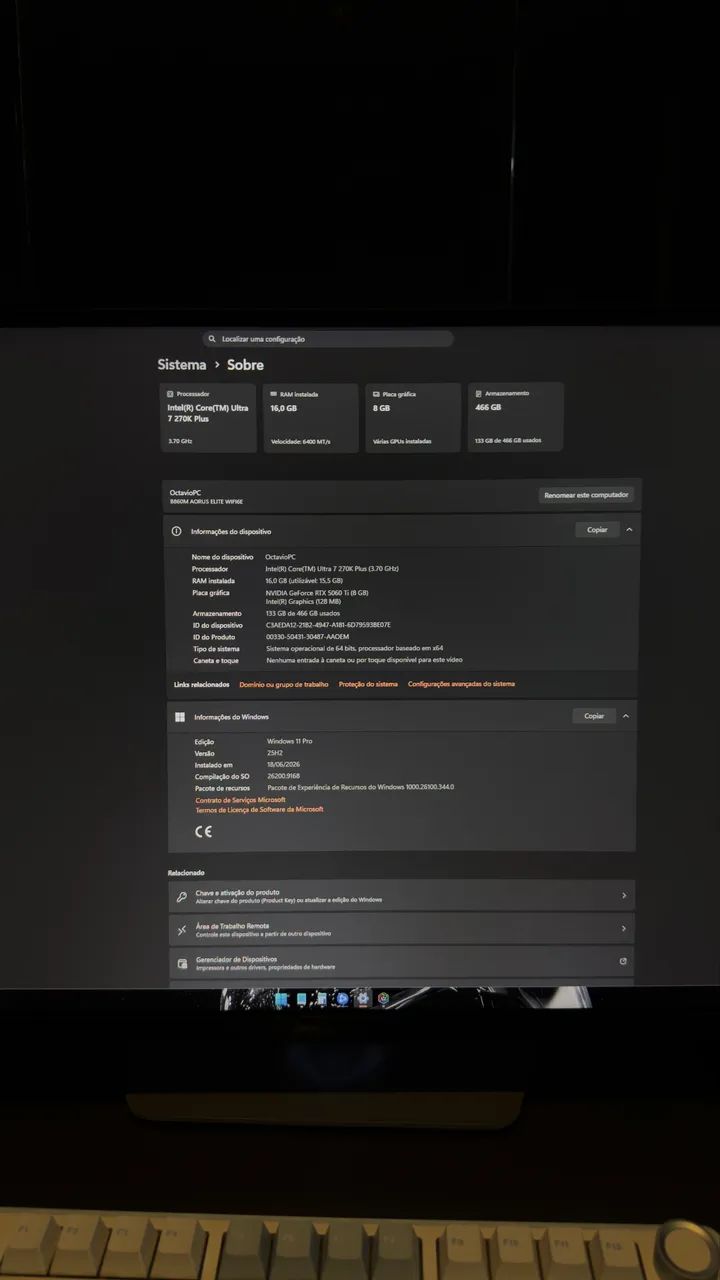Open Proteção do sistema link
This screenshot has height=1280, width=720.
368,684
